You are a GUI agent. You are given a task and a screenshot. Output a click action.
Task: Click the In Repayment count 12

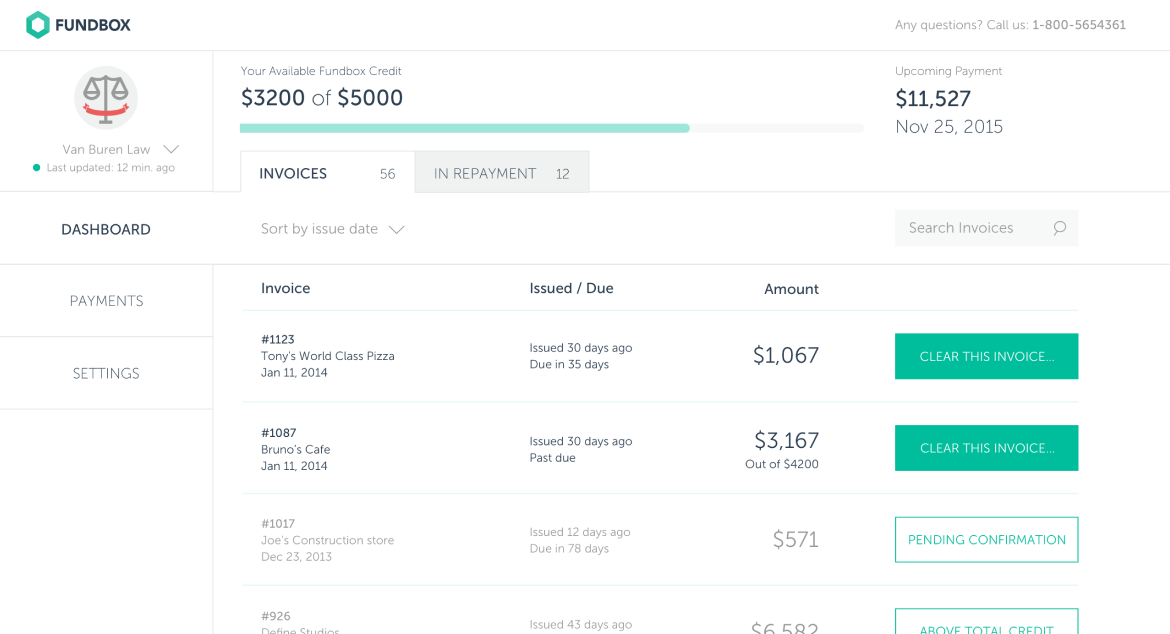pyautogui.click(x=563, y=174)
